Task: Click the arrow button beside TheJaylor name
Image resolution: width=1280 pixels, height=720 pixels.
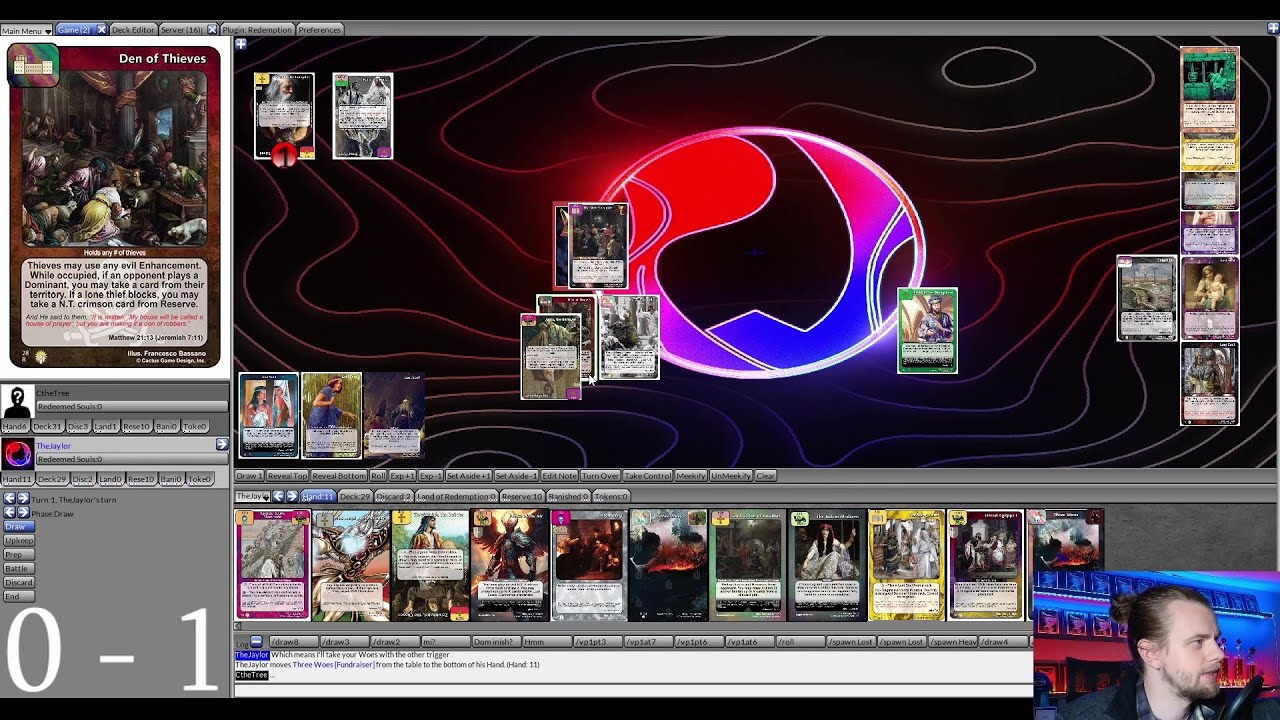Action: [x=222, y=445]
